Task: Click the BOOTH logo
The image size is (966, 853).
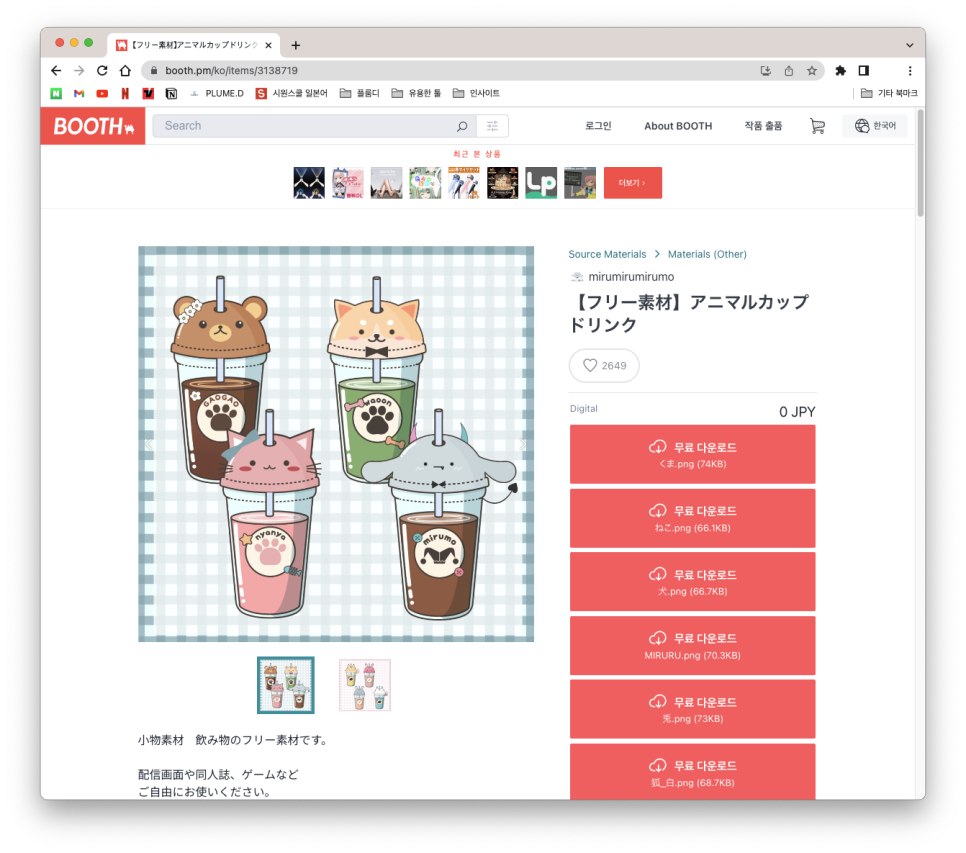Action: tap(93, 126)
